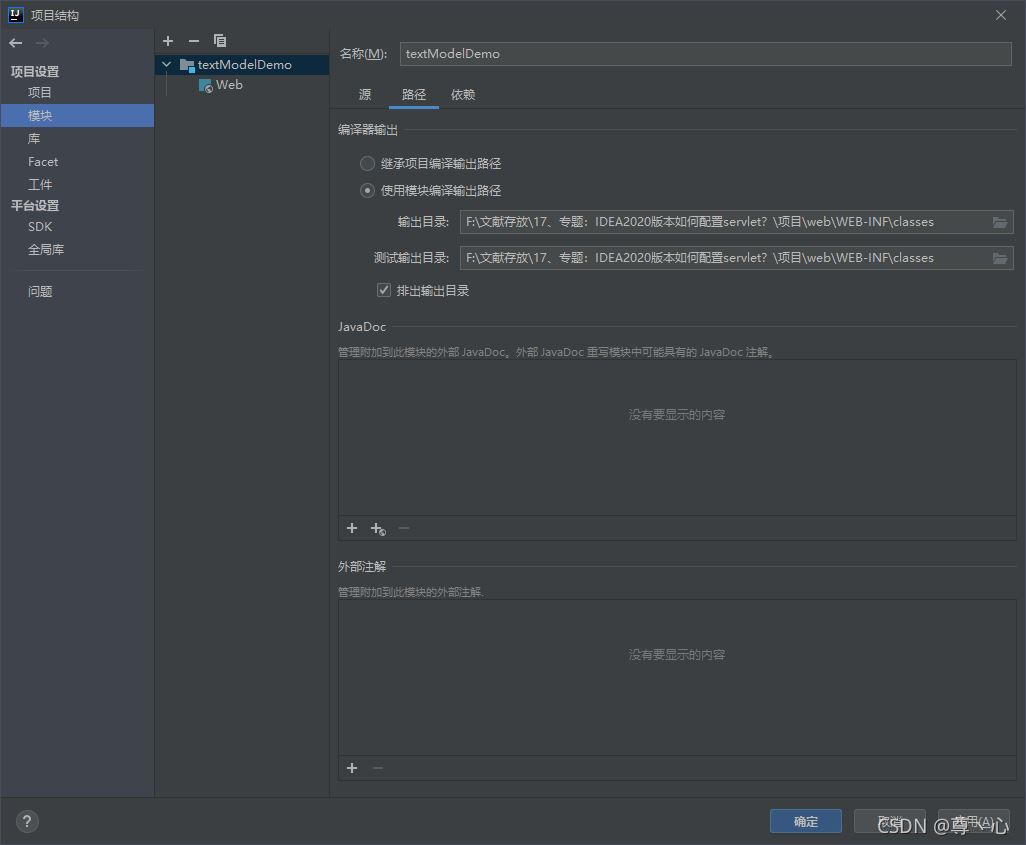The image size is (1026, 845).
Task: Add external annotation with plus icon
Action: click(352, 768)
